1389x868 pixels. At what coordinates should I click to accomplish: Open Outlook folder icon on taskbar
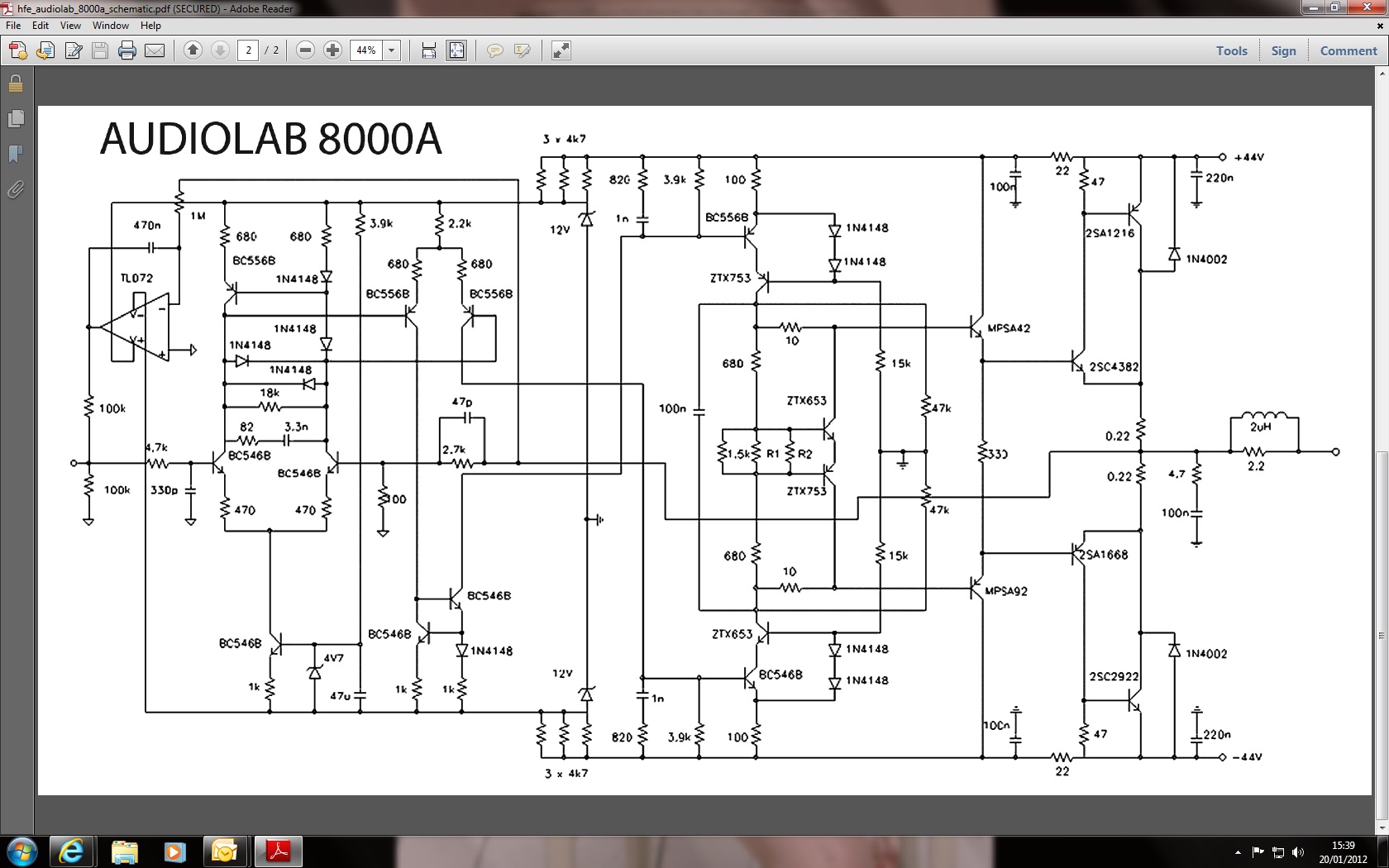pos(224,851)
